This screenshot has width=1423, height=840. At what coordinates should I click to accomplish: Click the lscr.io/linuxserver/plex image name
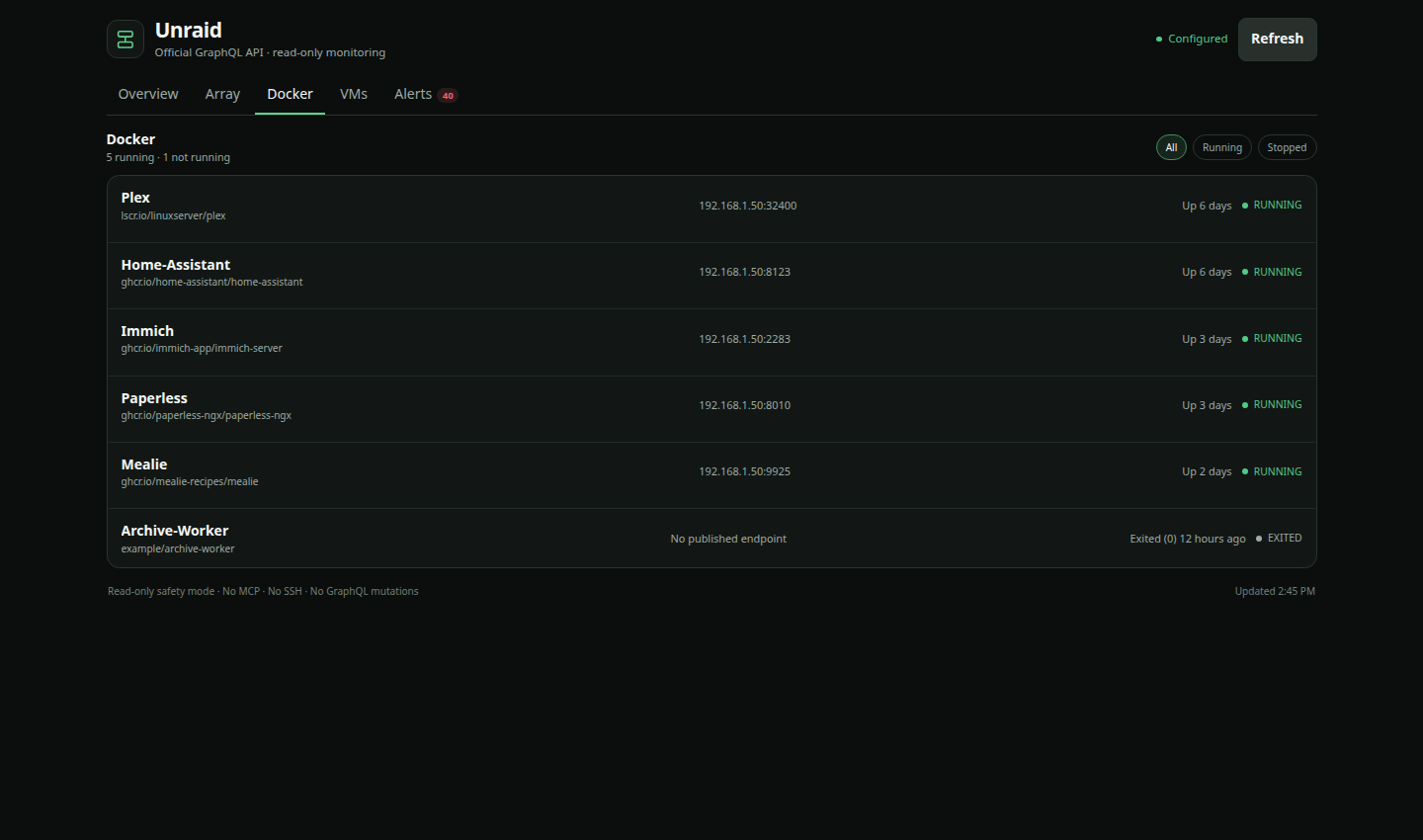(x=173, y=215)
